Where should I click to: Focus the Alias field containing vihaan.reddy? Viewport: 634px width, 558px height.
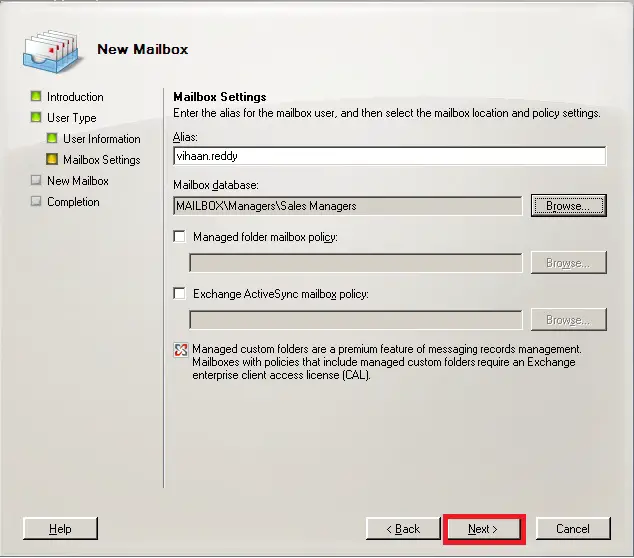(x=390, y=156)
